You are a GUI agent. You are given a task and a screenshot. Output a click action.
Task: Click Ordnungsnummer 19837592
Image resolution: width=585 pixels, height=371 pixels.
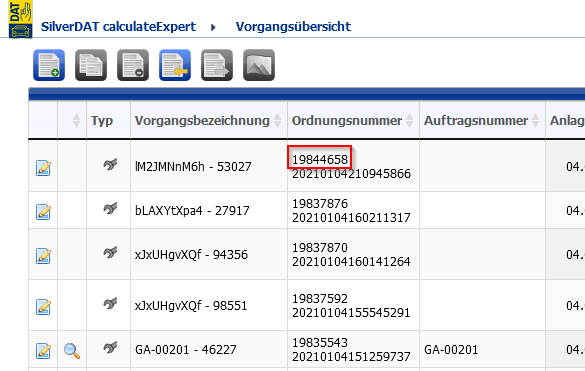[320, 299]
